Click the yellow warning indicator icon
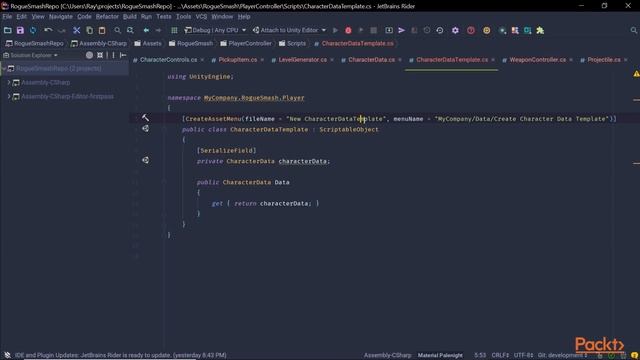 point(636,74)
